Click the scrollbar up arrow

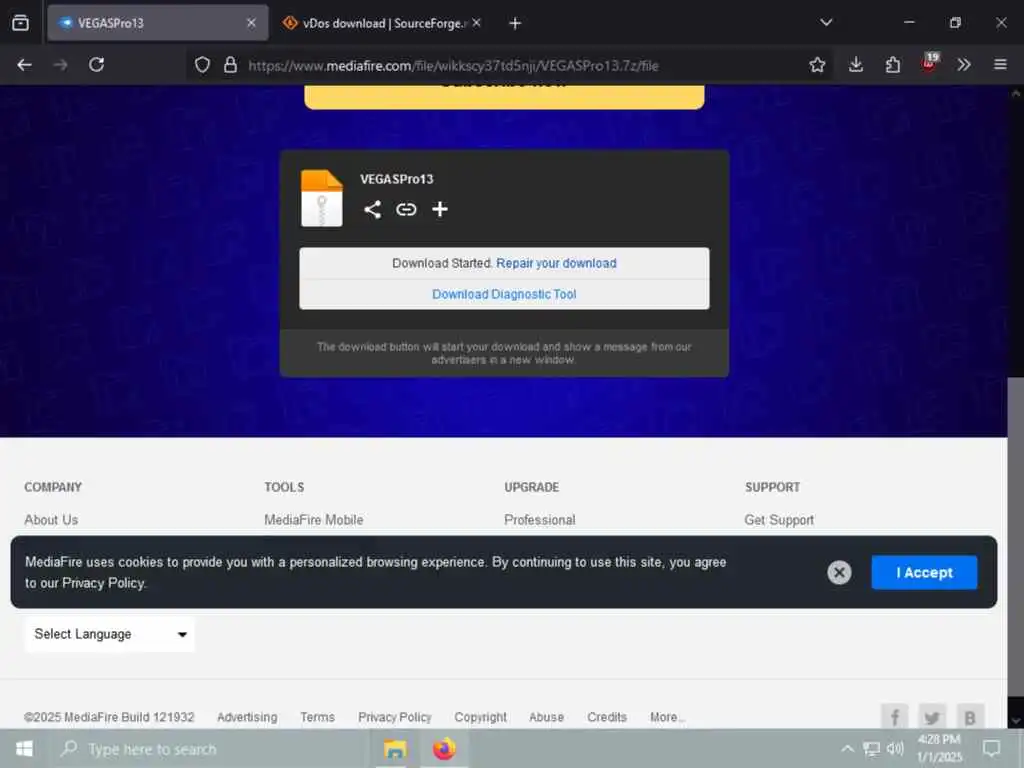1016,93
